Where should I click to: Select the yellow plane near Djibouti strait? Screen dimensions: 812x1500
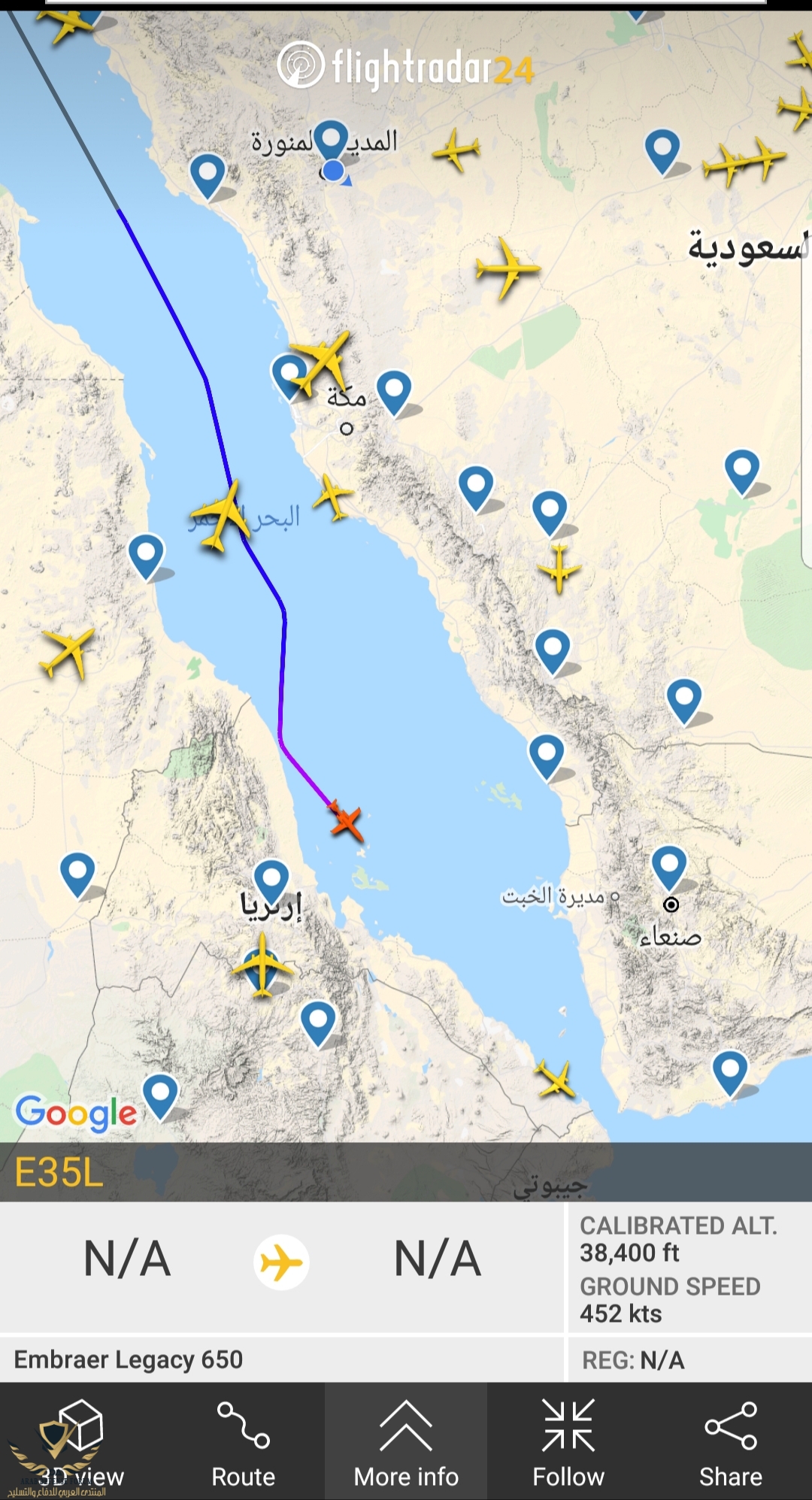[556, 1080]
